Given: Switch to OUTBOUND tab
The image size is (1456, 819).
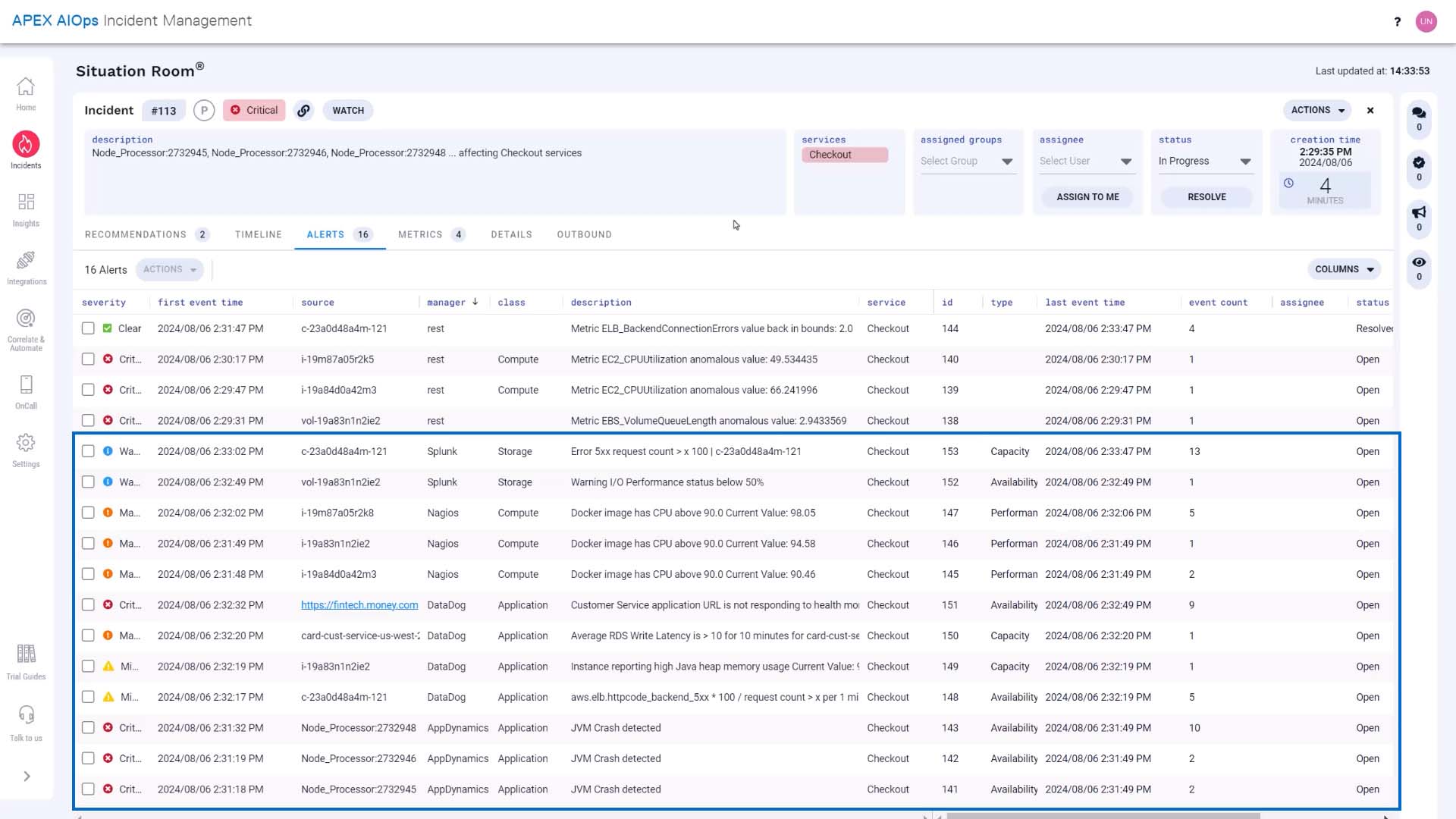Looking at the screenshot, I should (x=584, y=235).
